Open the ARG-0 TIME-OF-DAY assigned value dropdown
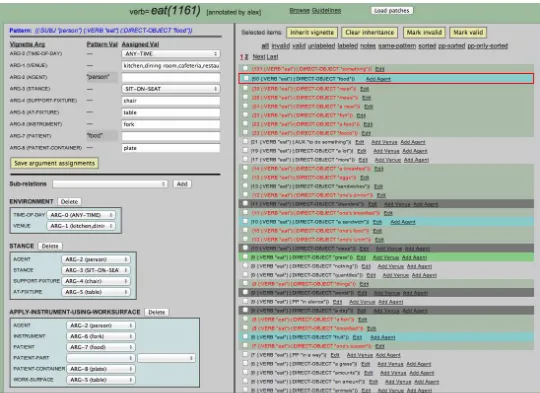Screen dimensions: 540x393 tap(171, 54)
